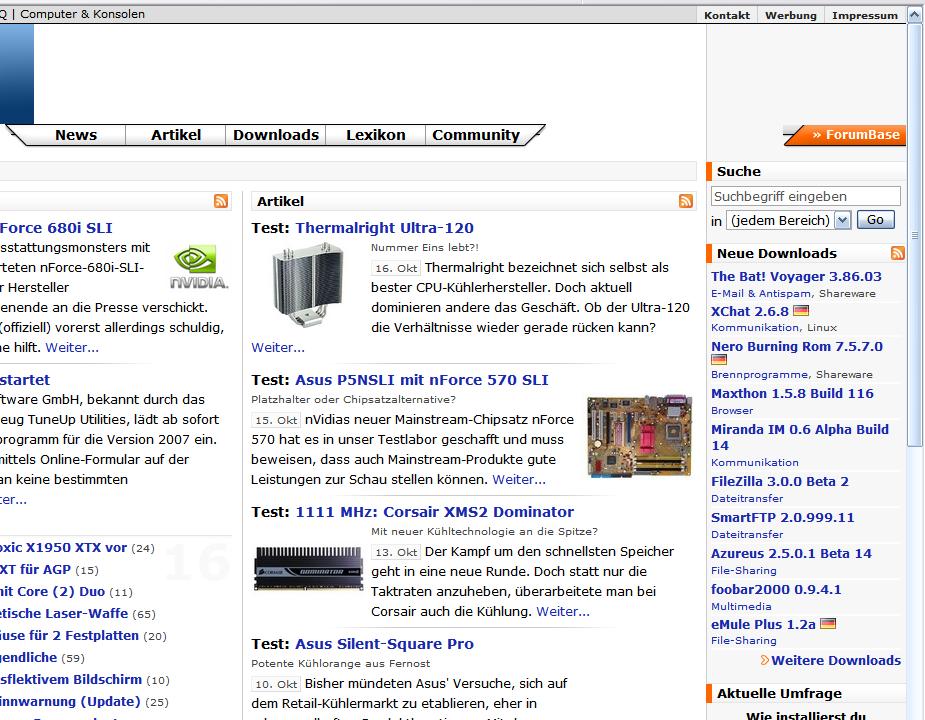The height and width of the screenshot is (720, 925).
Task: Click the Thermalright cooler thumbnail
Action: click(x=307, y=285)
